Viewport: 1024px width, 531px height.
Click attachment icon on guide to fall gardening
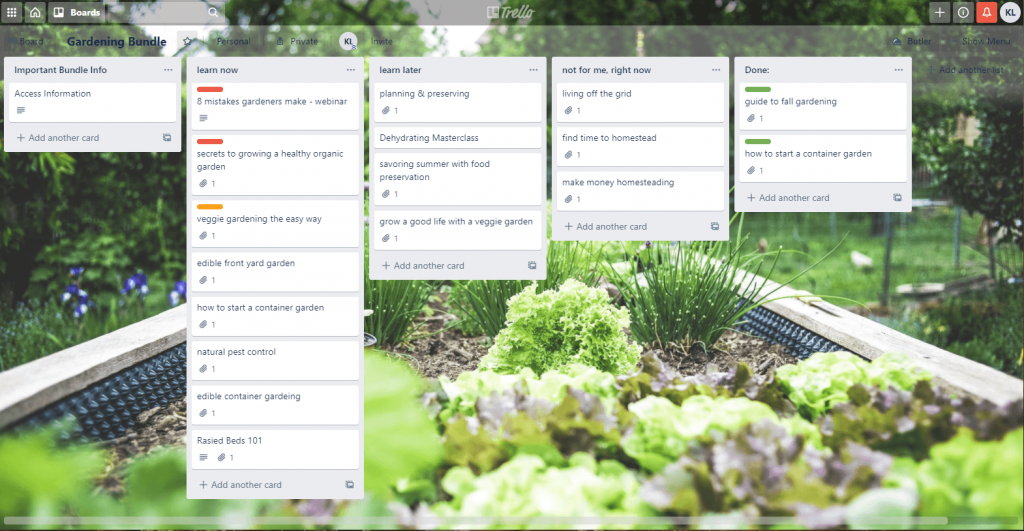pos(751,118)
